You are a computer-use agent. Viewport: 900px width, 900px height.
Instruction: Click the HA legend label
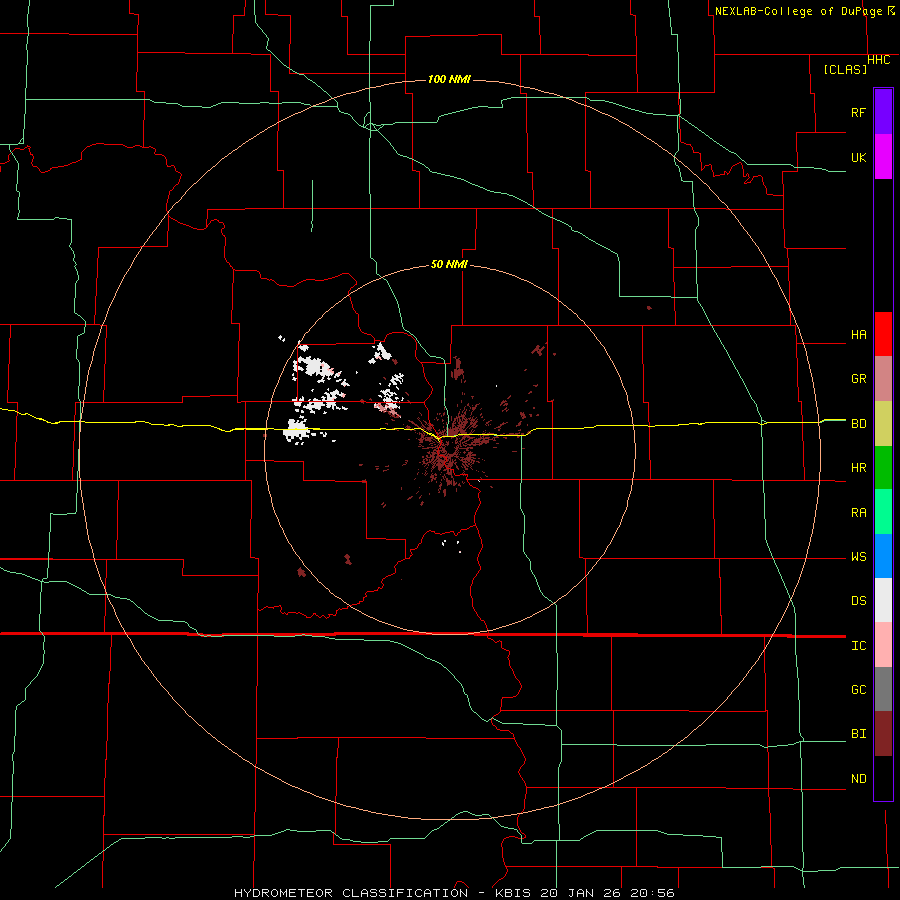coord(858,335)
